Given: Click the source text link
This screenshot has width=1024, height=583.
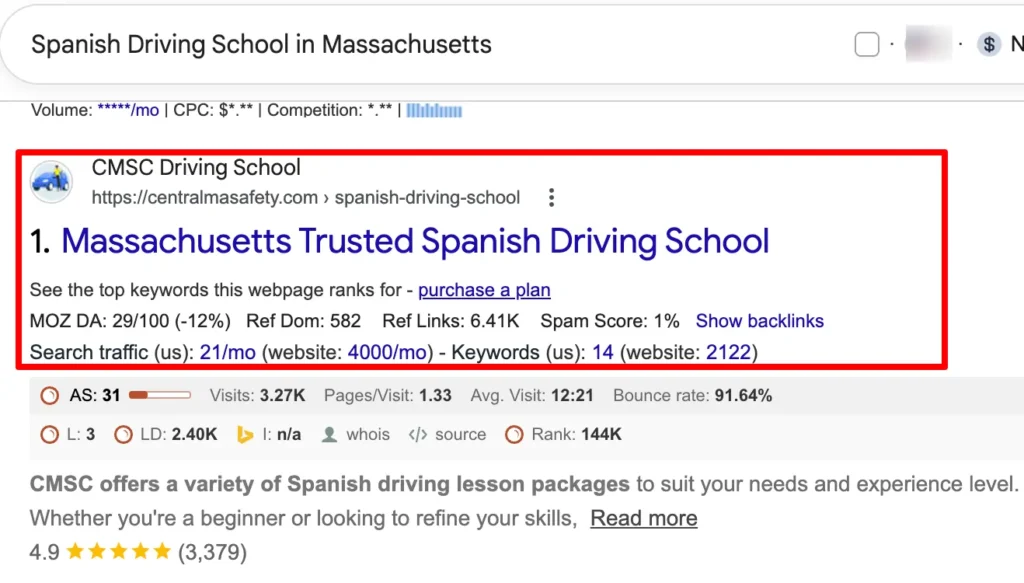Looking at the screenshot, I should pyautogui.click(x=460, y=435).
